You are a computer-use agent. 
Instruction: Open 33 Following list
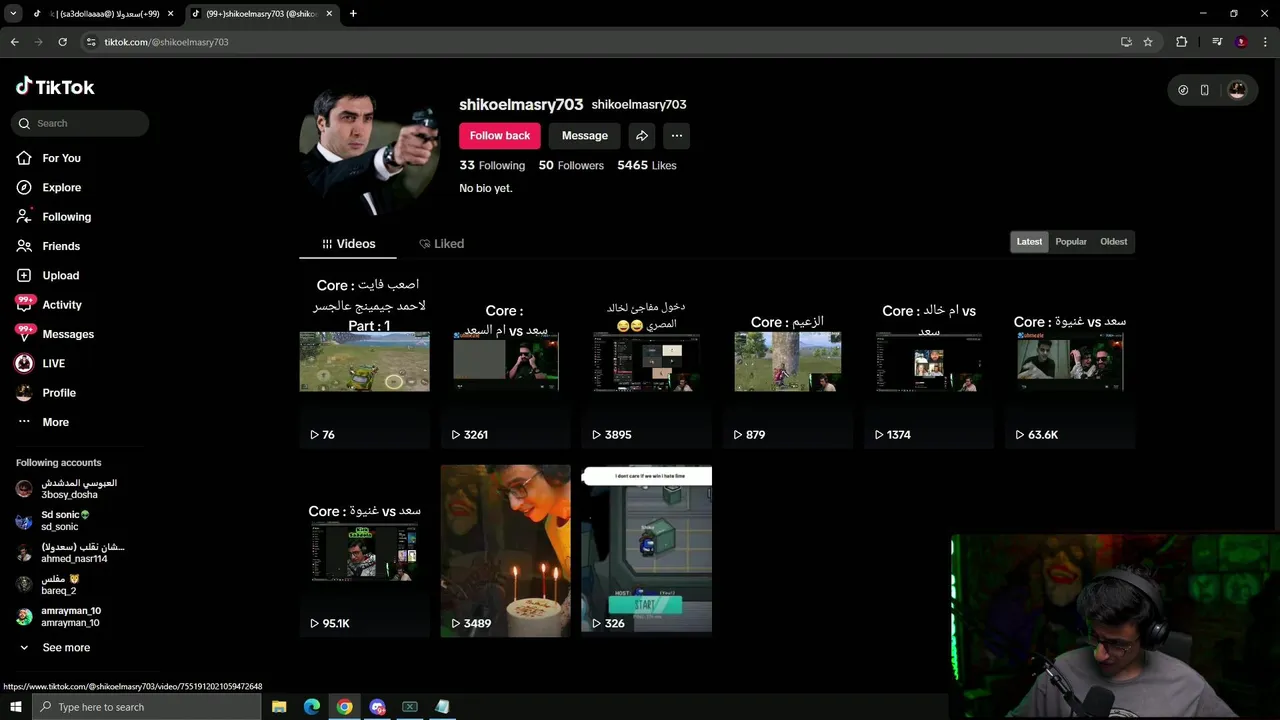coord(492,166)
